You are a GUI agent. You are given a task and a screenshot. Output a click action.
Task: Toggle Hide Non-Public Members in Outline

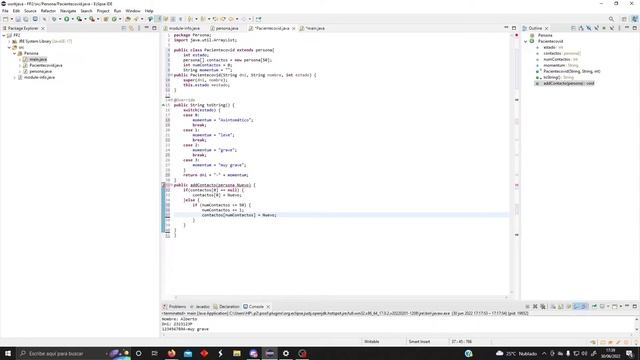604,28
